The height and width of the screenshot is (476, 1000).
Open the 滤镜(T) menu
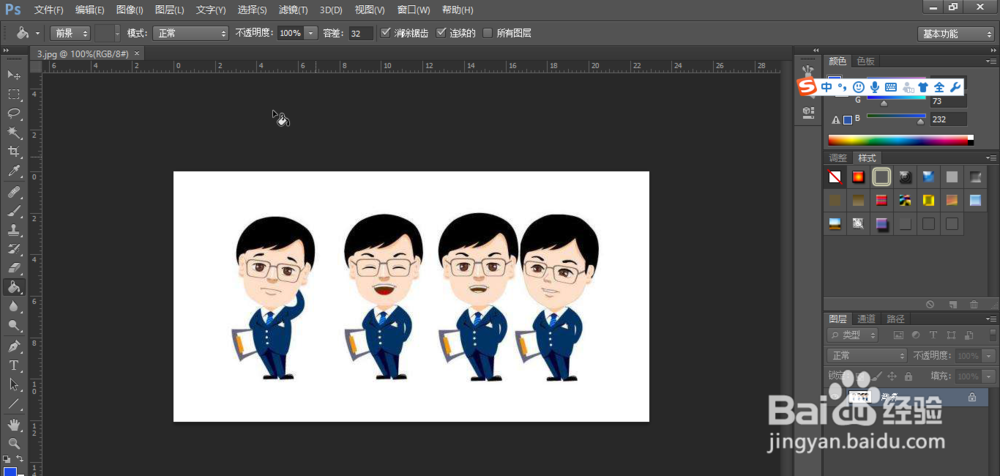coord(293,10)
